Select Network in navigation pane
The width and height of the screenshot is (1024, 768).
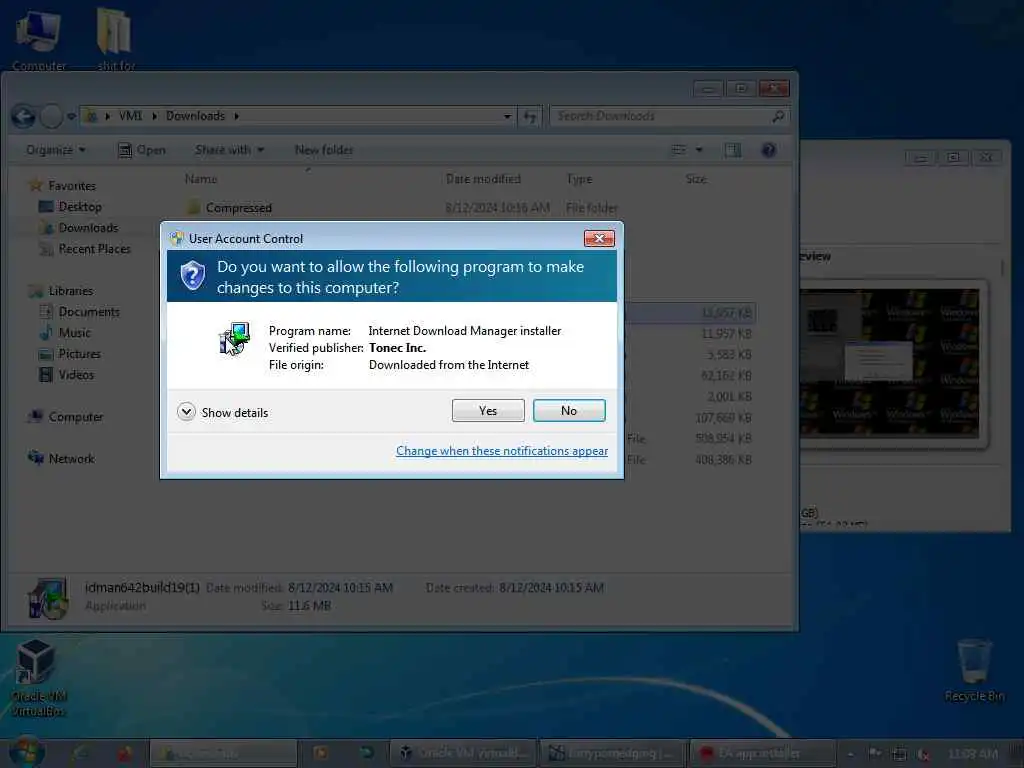click(61, 458)
